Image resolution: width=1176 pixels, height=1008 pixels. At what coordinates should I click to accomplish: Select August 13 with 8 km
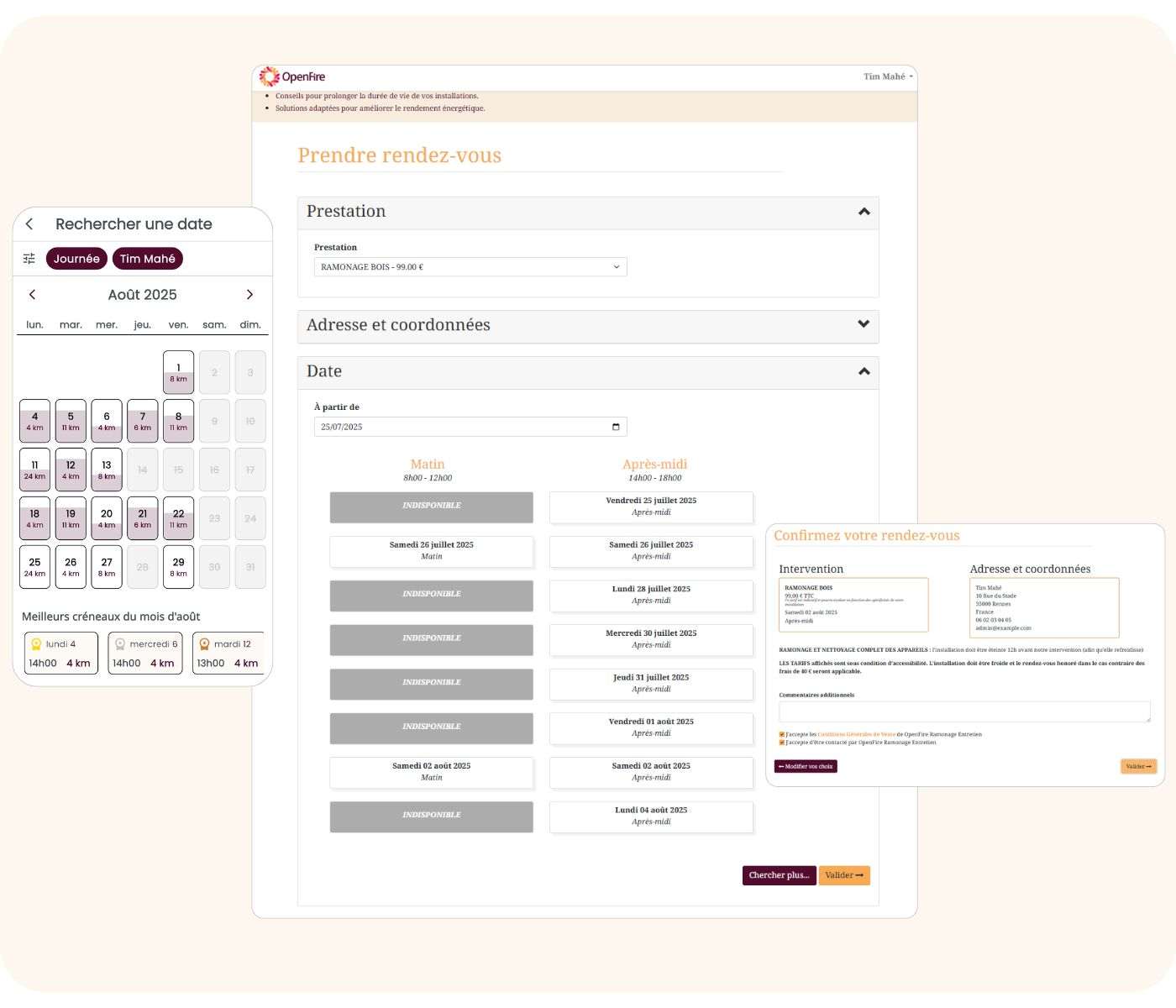(x=107, y=470)
